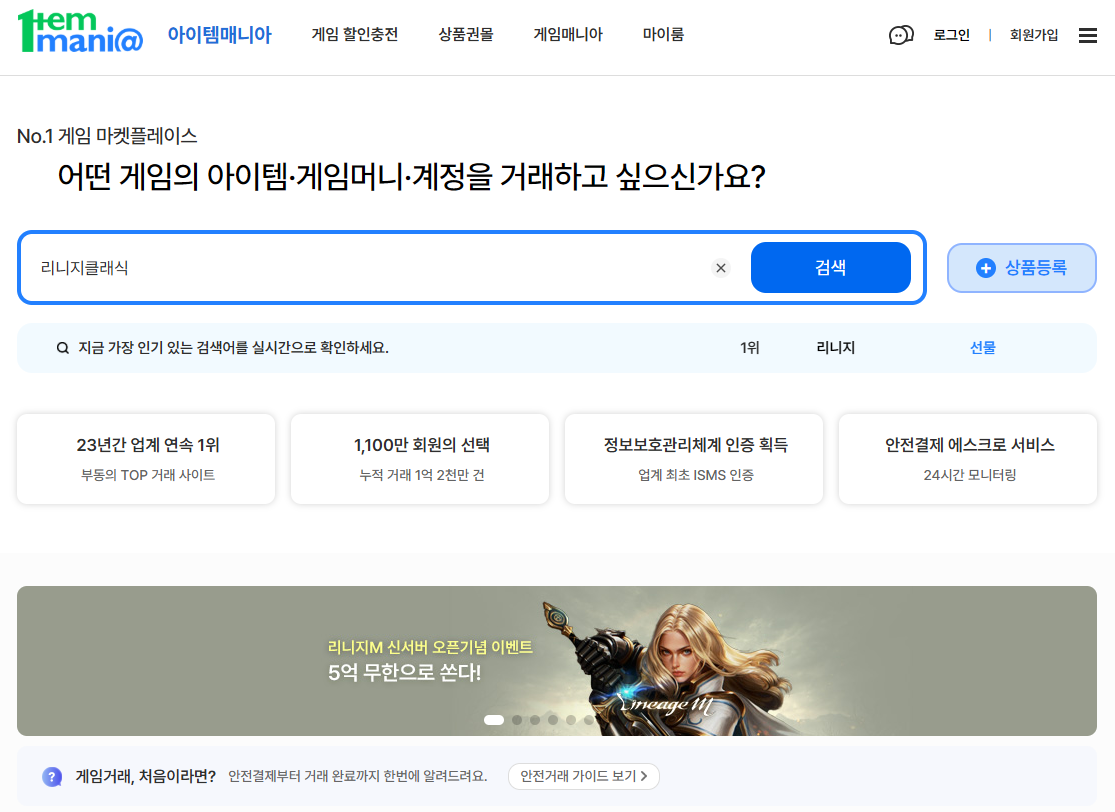Click the 게임거래, 처음이라면? text
This screenshot has height=812, width=1115.
point(146,776)
